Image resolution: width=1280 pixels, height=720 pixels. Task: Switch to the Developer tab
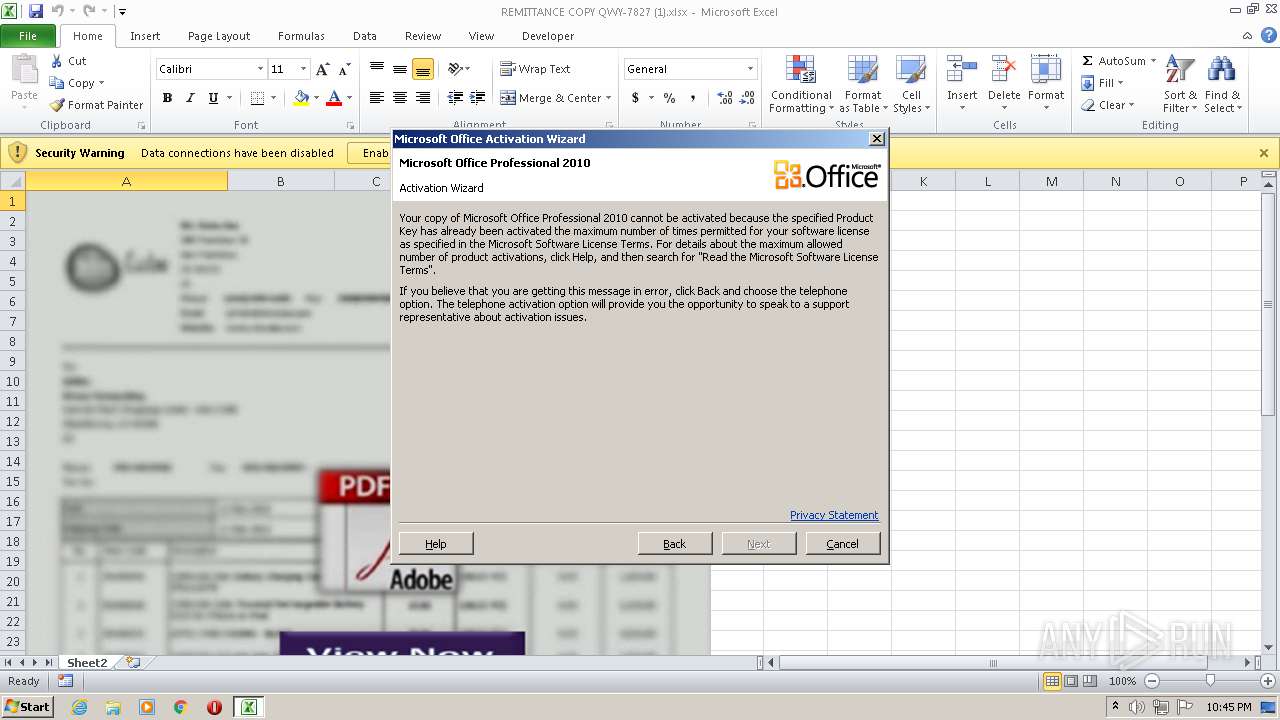click(x=548, y=36)
